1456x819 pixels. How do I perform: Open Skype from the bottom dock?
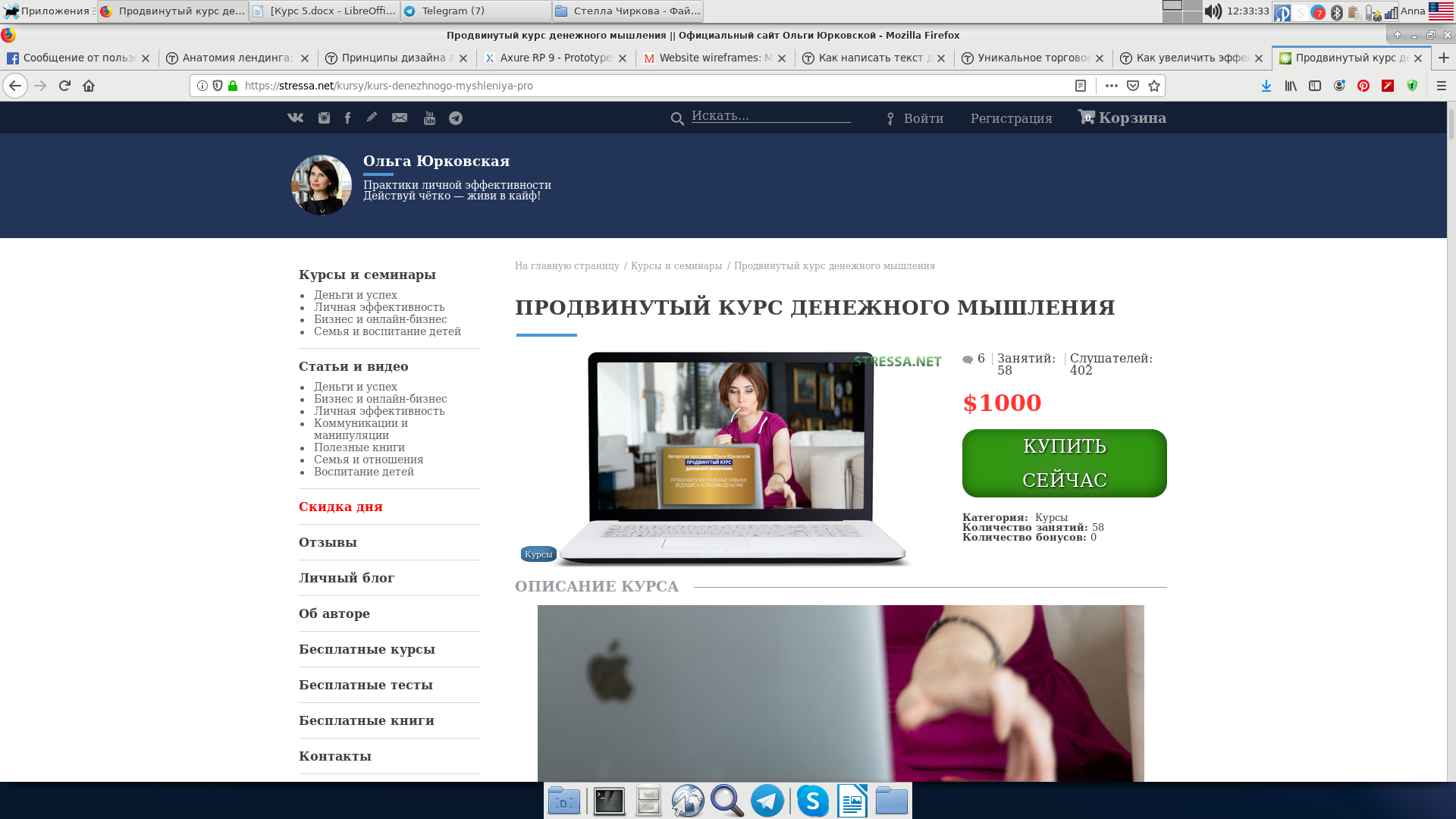(812, 801)
